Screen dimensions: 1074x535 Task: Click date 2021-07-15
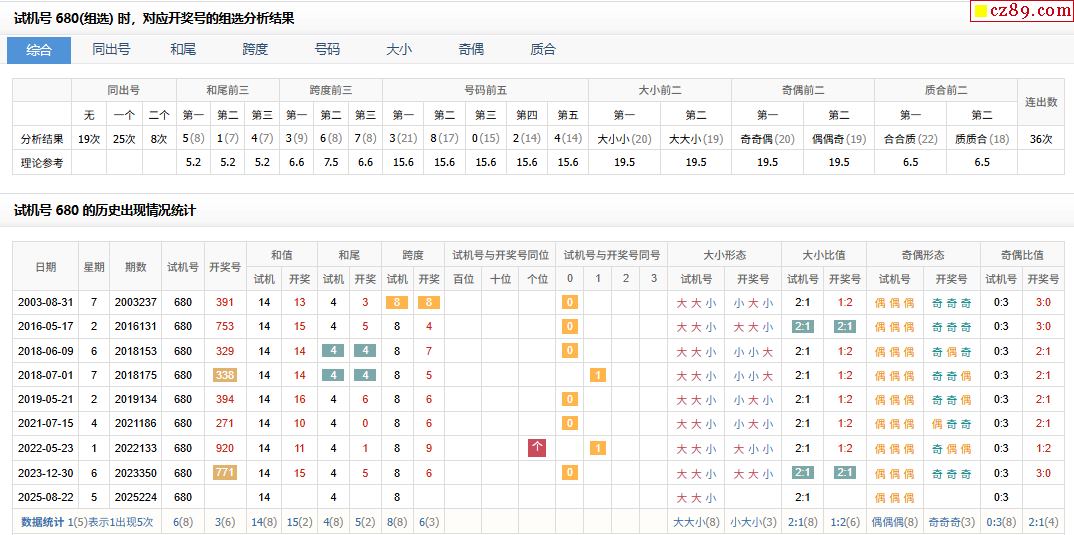tap(46, 423)
